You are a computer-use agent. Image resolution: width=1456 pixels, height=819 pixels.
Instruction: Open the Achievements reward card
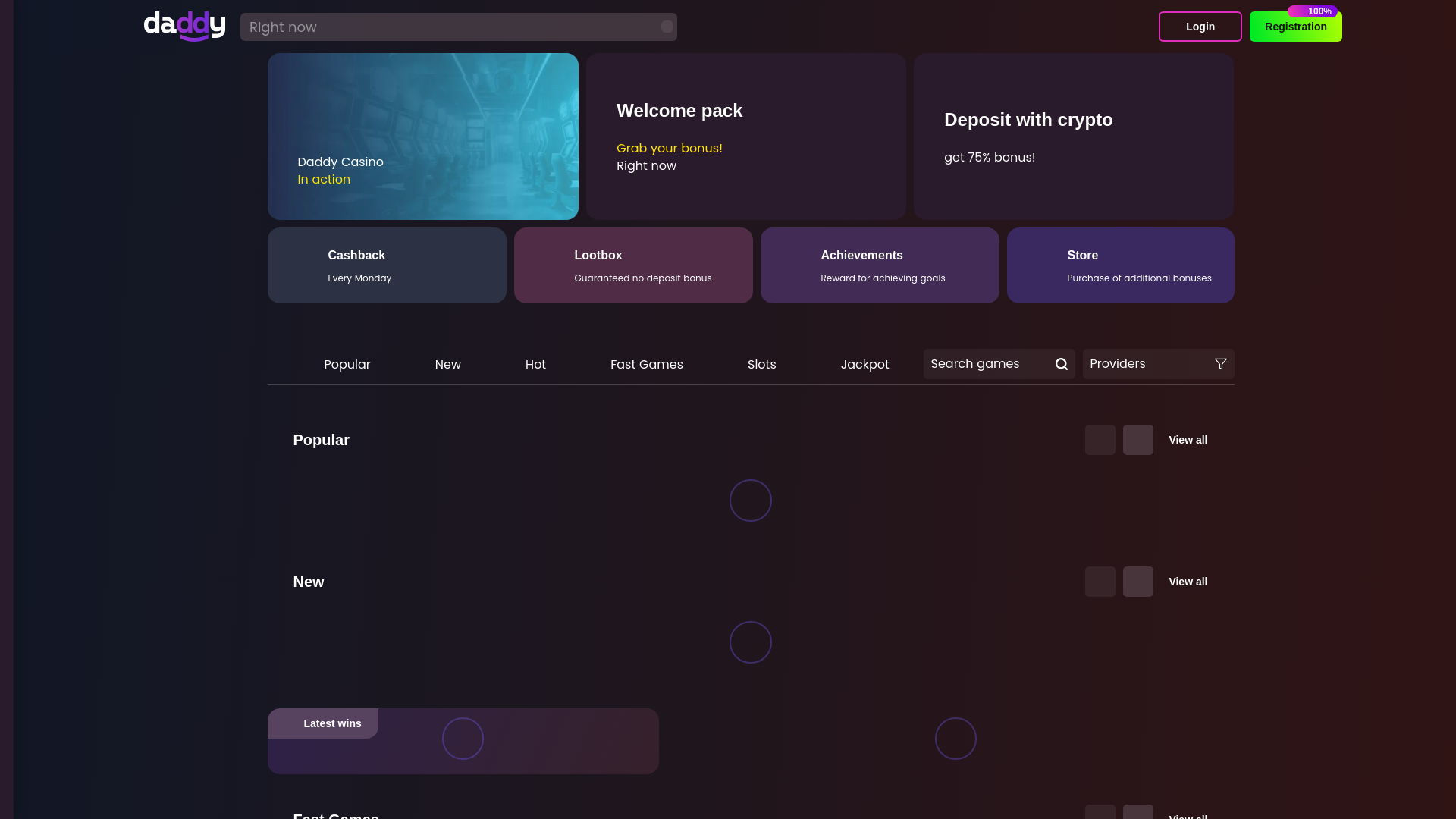coord(880,265)
